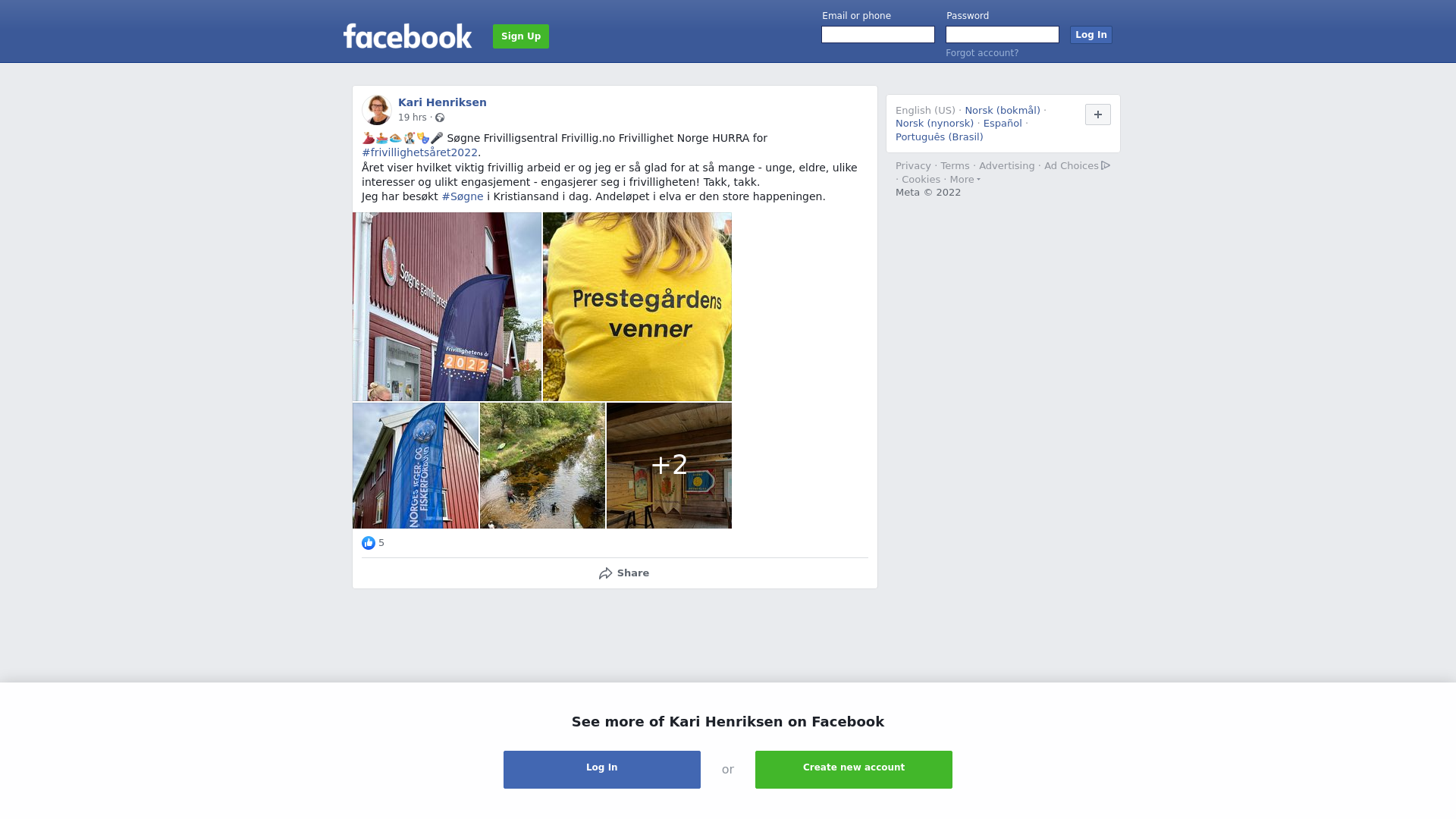
Task: Click the blue thumbs-up like reaction icon
Action: pyautogui.click(x=369, y=543)
